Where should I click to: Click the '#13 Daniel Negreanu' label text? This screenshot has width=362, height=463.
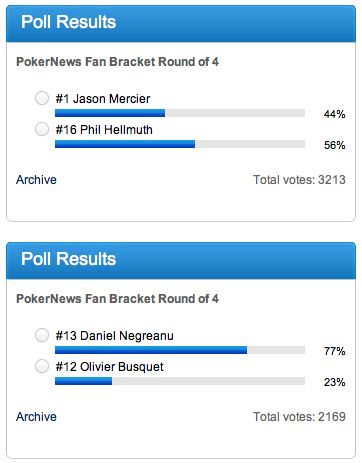[114, 336]
